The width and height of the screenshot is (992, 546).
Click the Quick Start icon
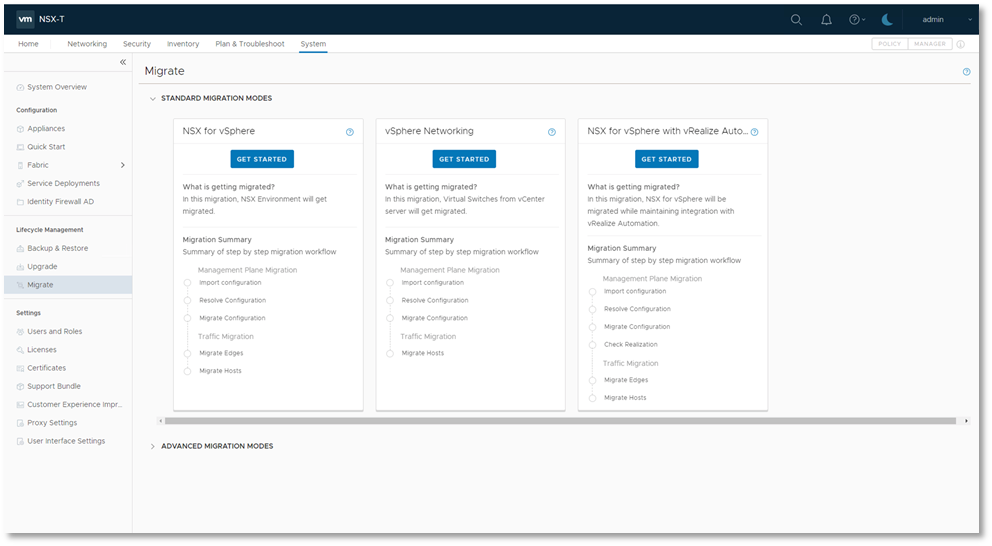click(x=20, y=147)
